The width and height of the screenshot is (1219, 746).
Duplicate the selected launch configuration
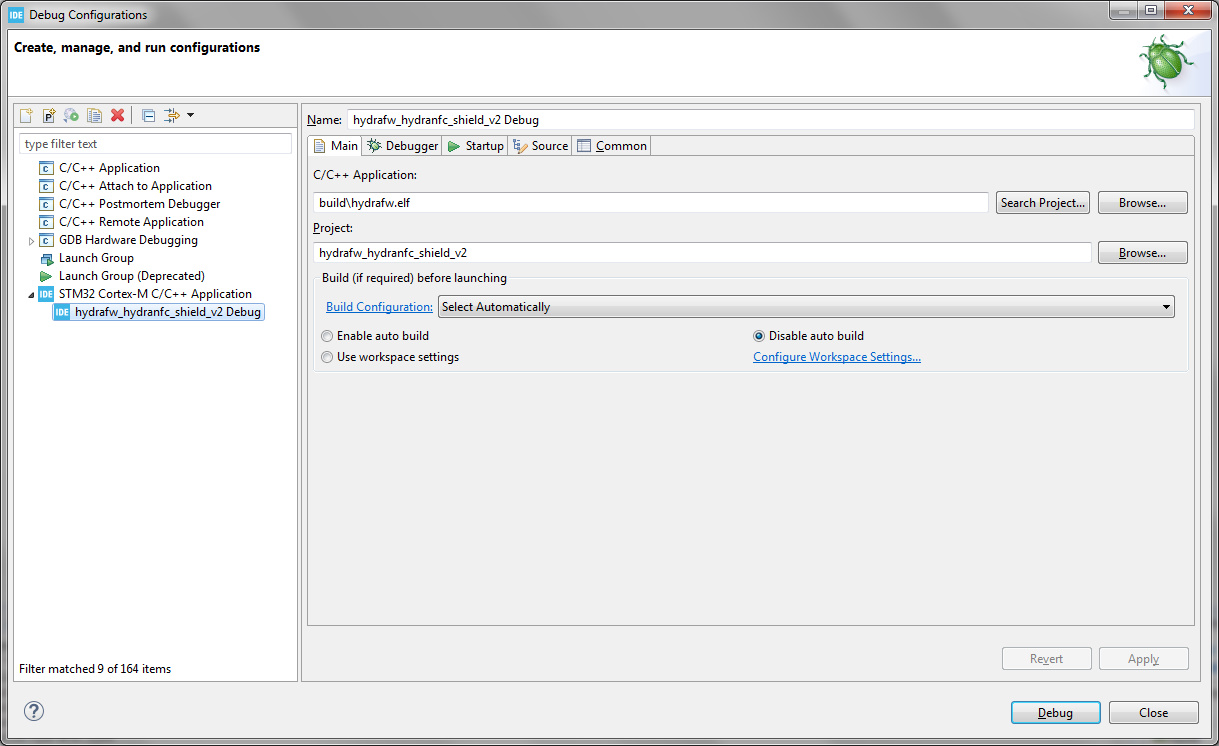point(94,116)
